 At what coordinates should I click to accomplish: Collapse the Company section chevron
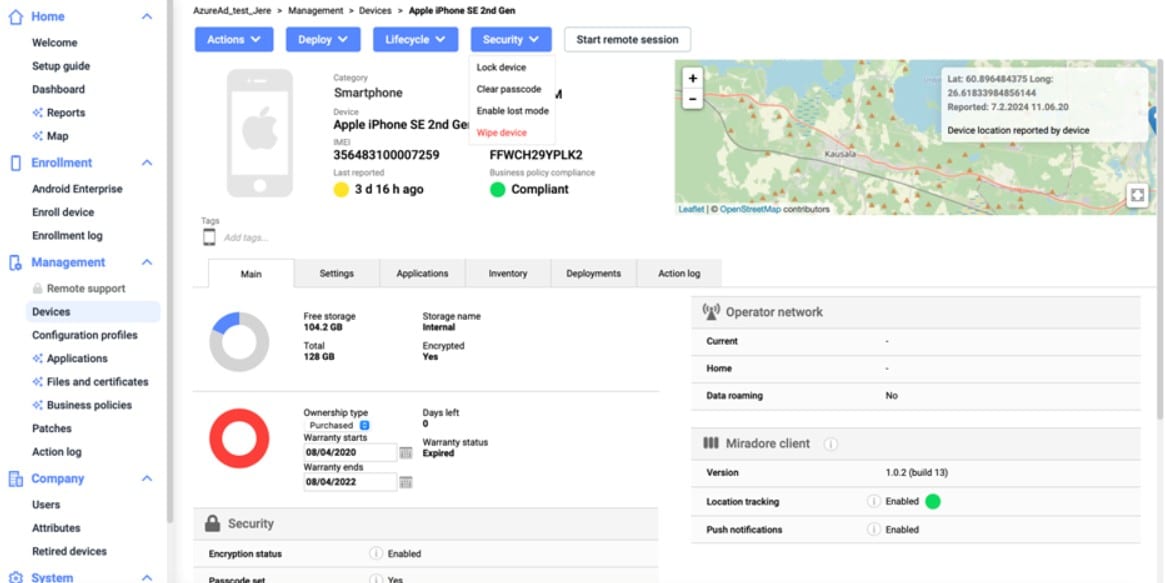tap(147, 478)
